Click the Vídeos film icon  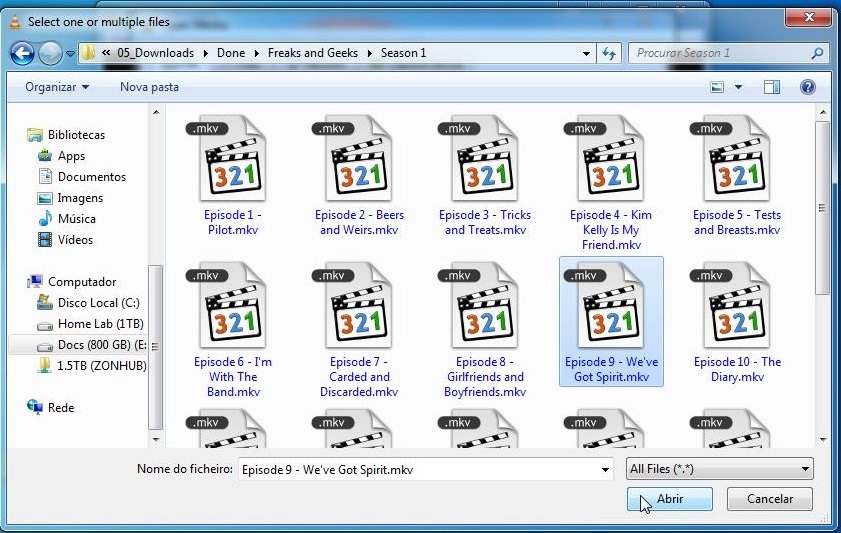[45, 239]
